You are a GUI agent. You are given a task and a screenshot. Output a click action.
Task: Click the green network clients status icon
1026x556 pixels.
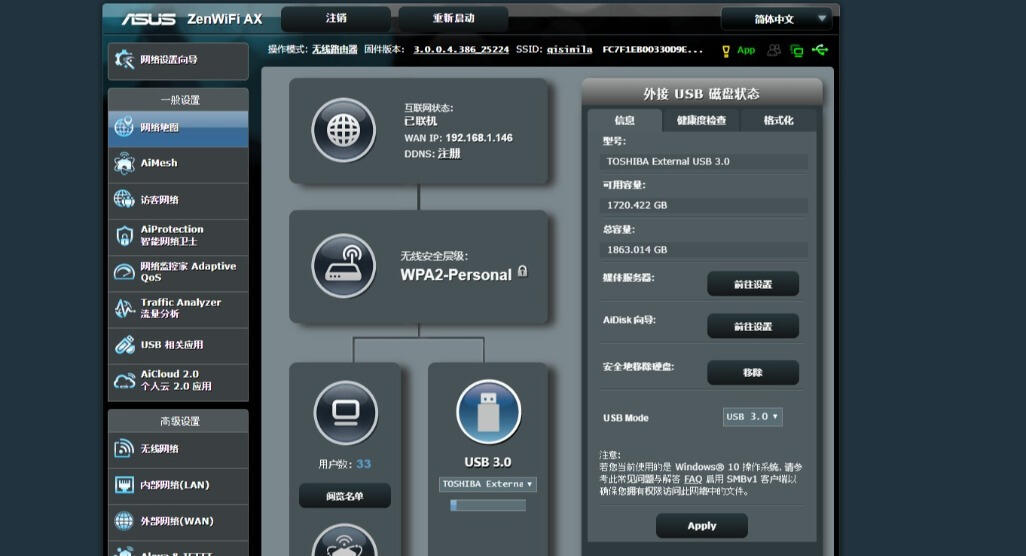click(796, 50)
